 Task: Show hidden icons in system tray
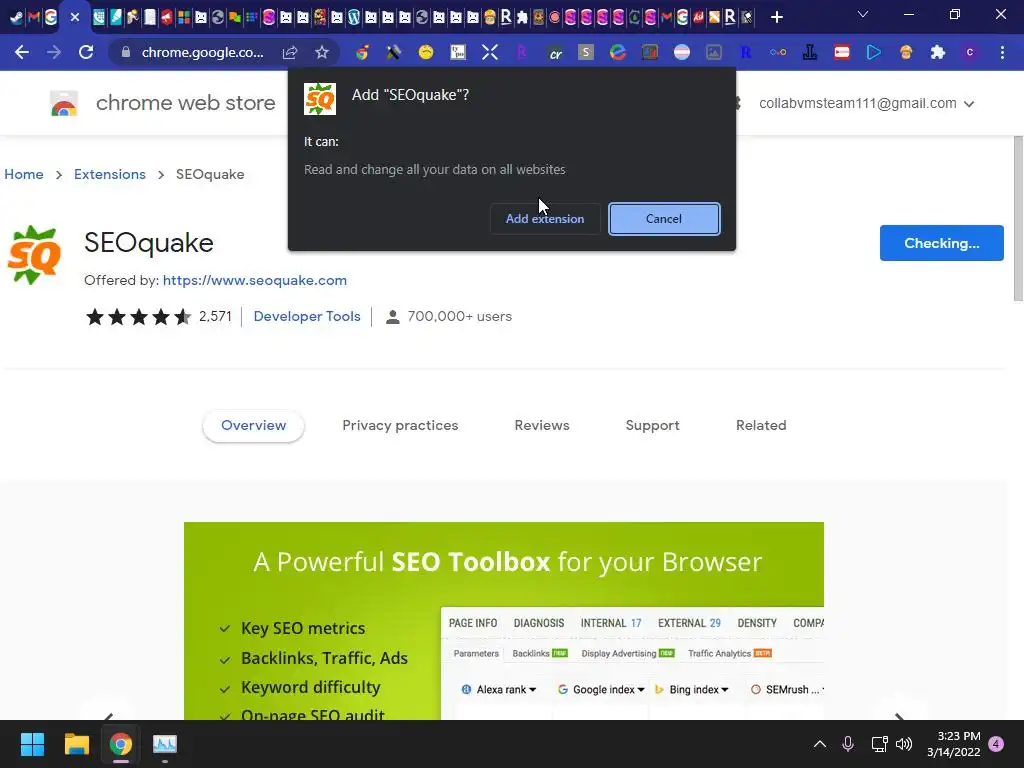(x=820, y=744)
